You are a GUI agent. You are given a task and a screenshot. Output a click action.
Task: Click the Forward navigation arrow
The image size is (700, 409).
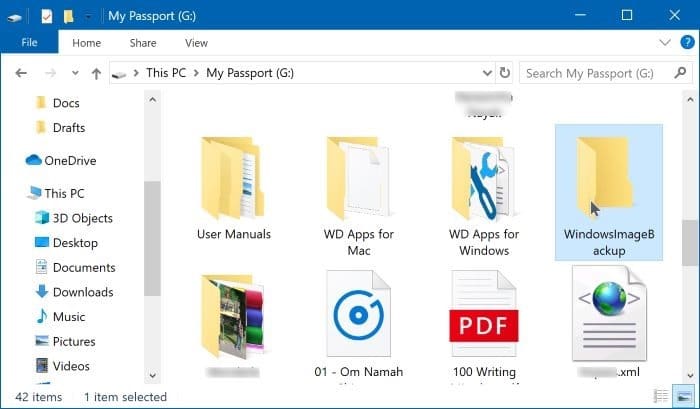pyautogui.click(x=50, y=73)
